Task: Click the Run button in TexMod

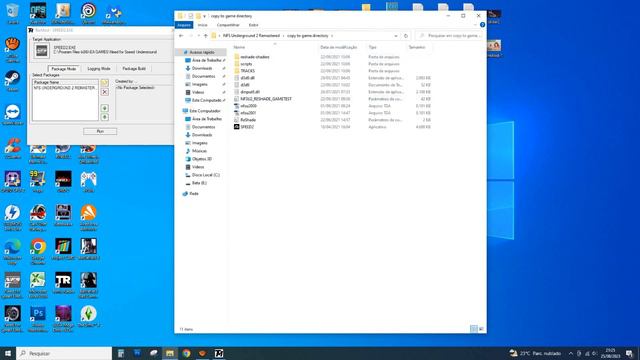Action: click(x=100, y=131)
